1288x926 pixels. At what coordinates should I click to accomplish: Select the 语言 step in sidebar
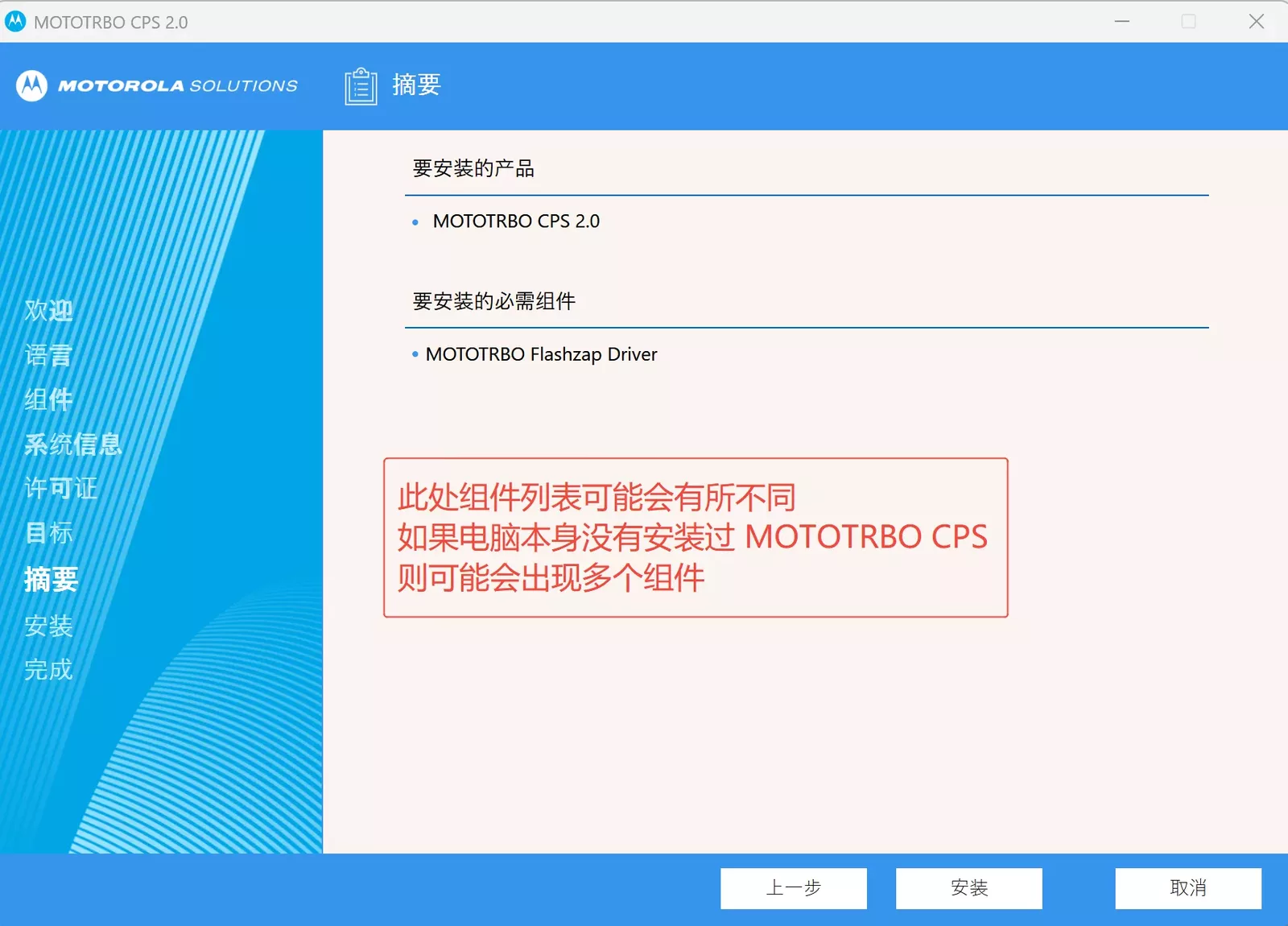click(48, 355)
